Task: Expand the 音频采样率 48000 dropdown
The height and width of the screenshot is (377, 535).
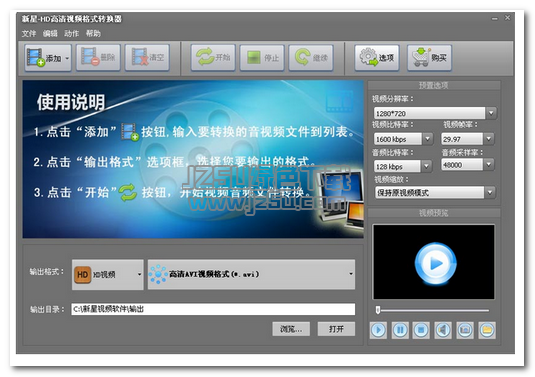Action: point(489,165)
